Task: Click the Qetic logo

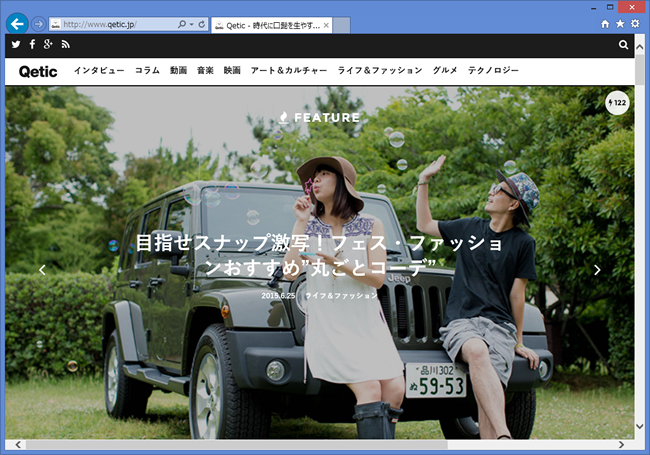Action: coord(38,71)
